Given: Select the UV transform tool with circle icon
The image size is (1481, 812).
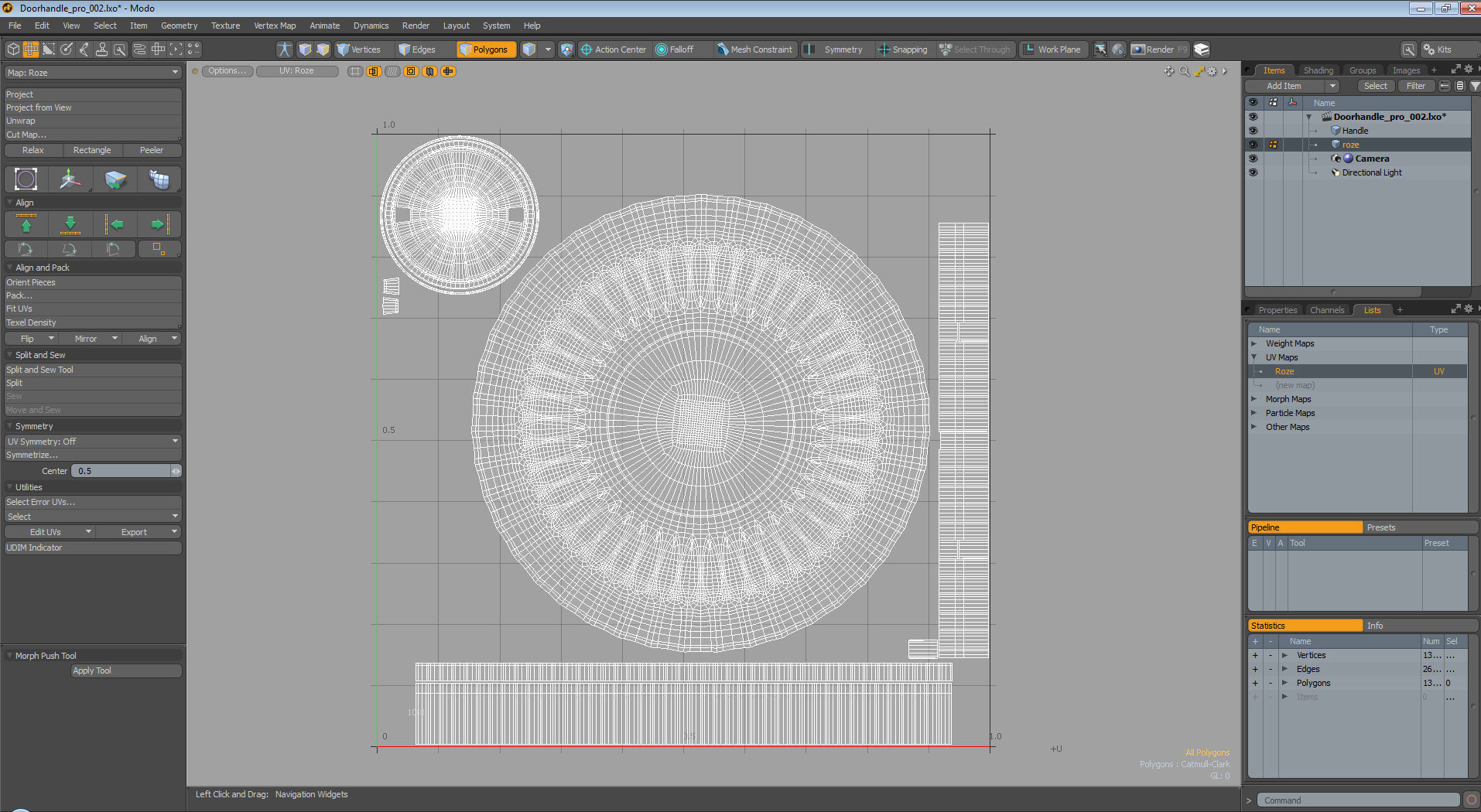Looking at the screenshot, I should 26,179.
